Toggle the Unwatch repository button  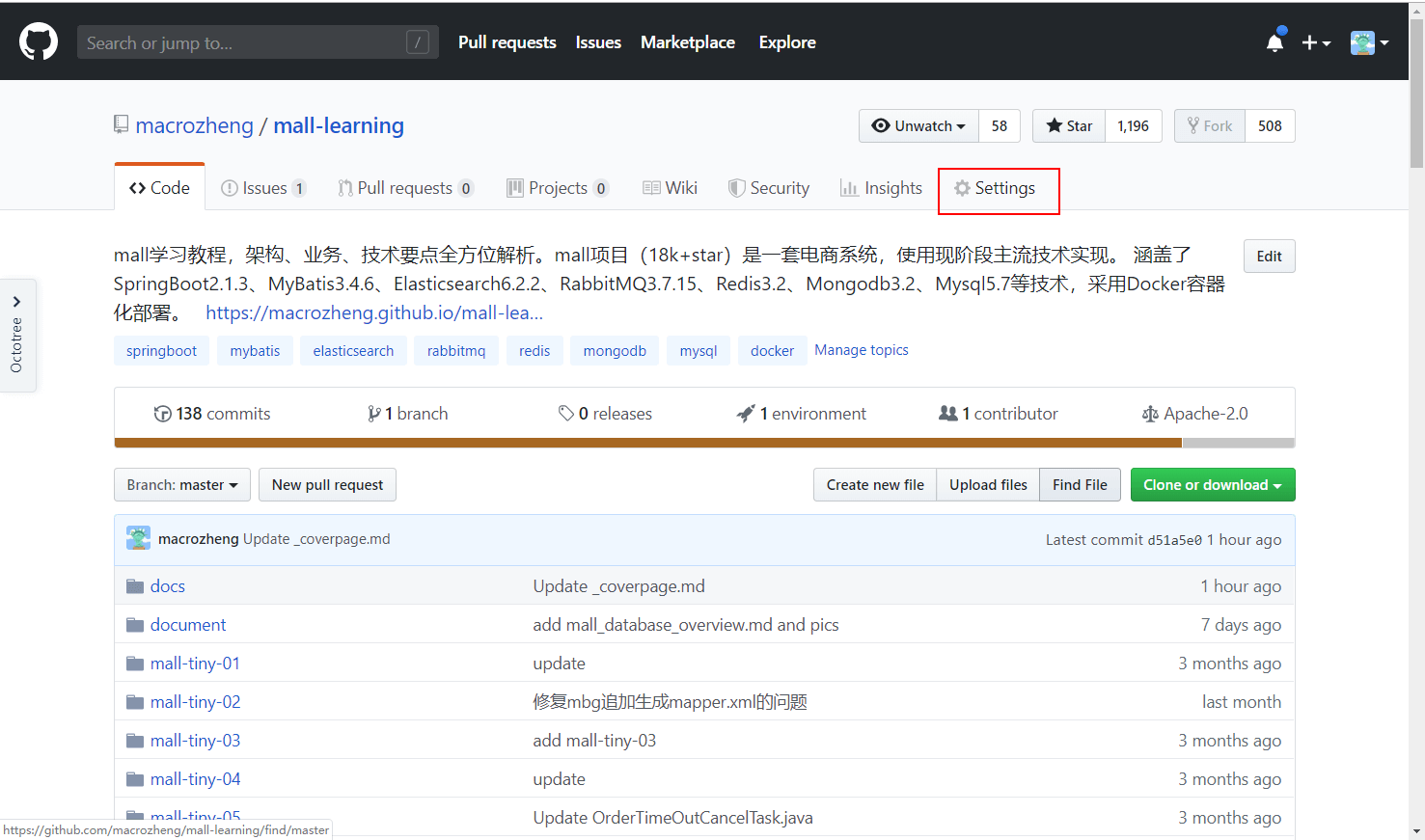(918, 126)
